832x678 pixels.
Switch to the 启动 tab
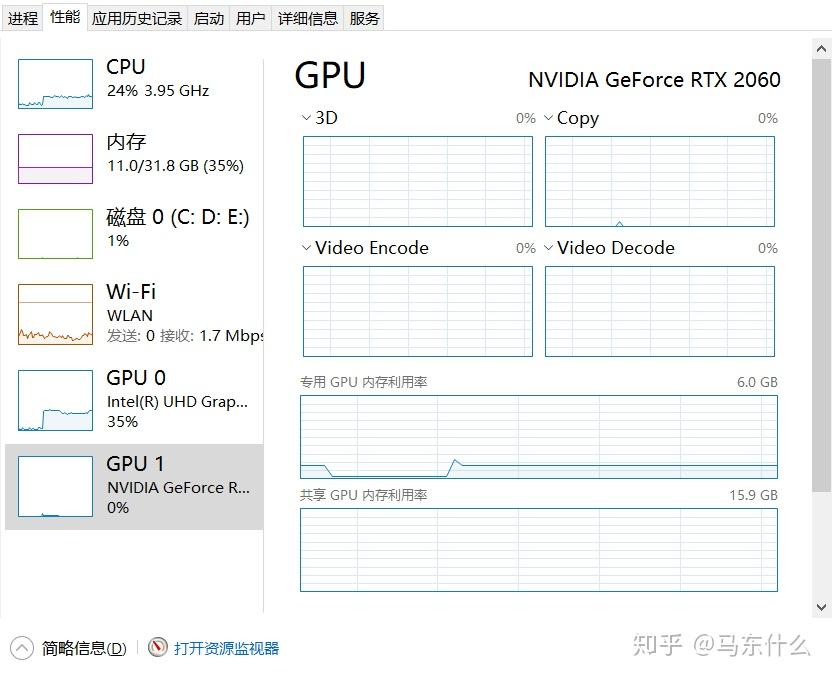[208, 17]
